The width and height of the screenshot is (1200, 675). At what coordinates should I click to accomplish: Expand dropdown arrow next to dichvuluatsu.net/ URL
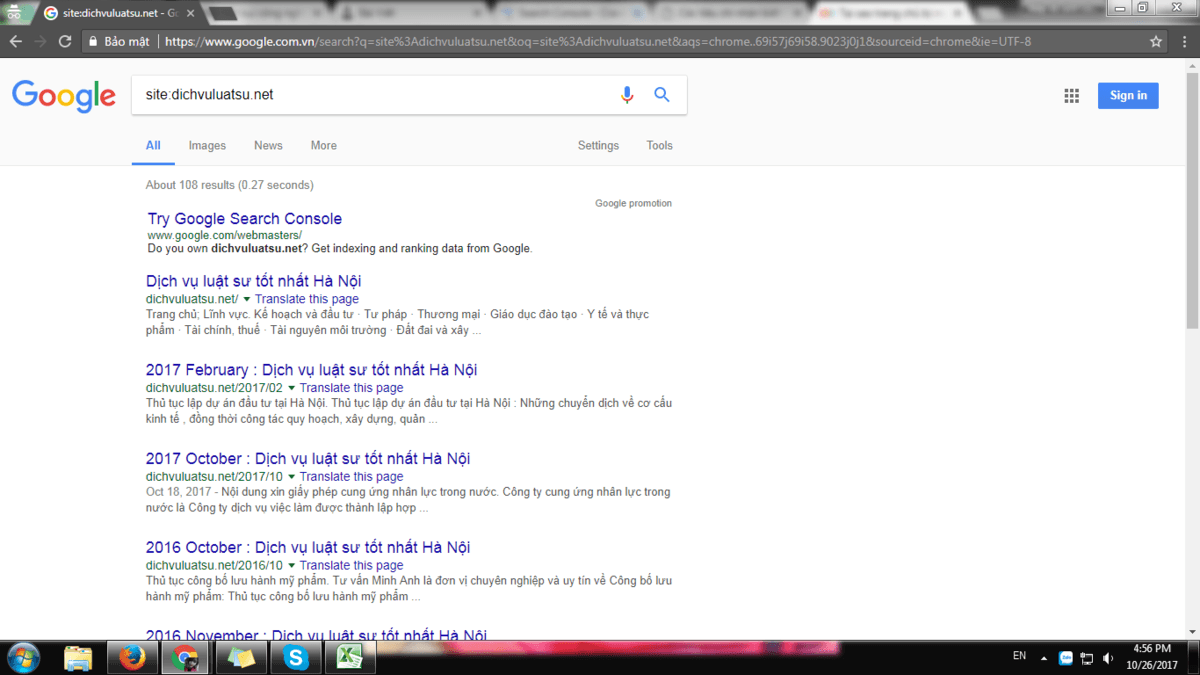[x=247, y=299]
